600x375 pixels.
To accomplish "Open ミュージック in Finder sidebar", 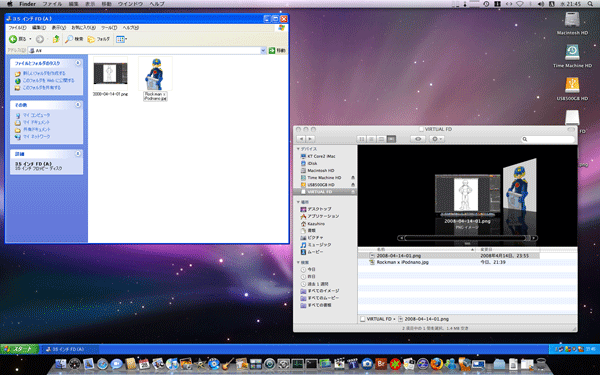I will 320,245.
